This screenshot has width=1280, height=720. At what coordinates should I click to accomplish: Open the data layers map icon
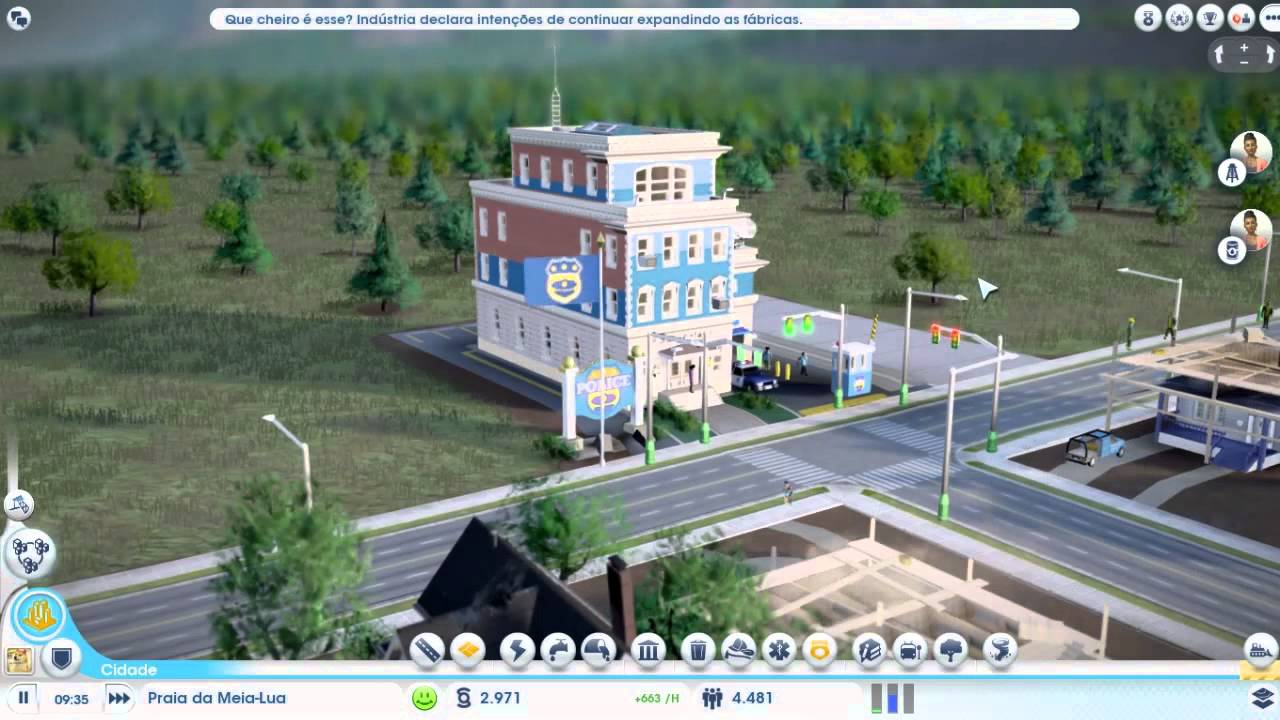(1262, 696)
